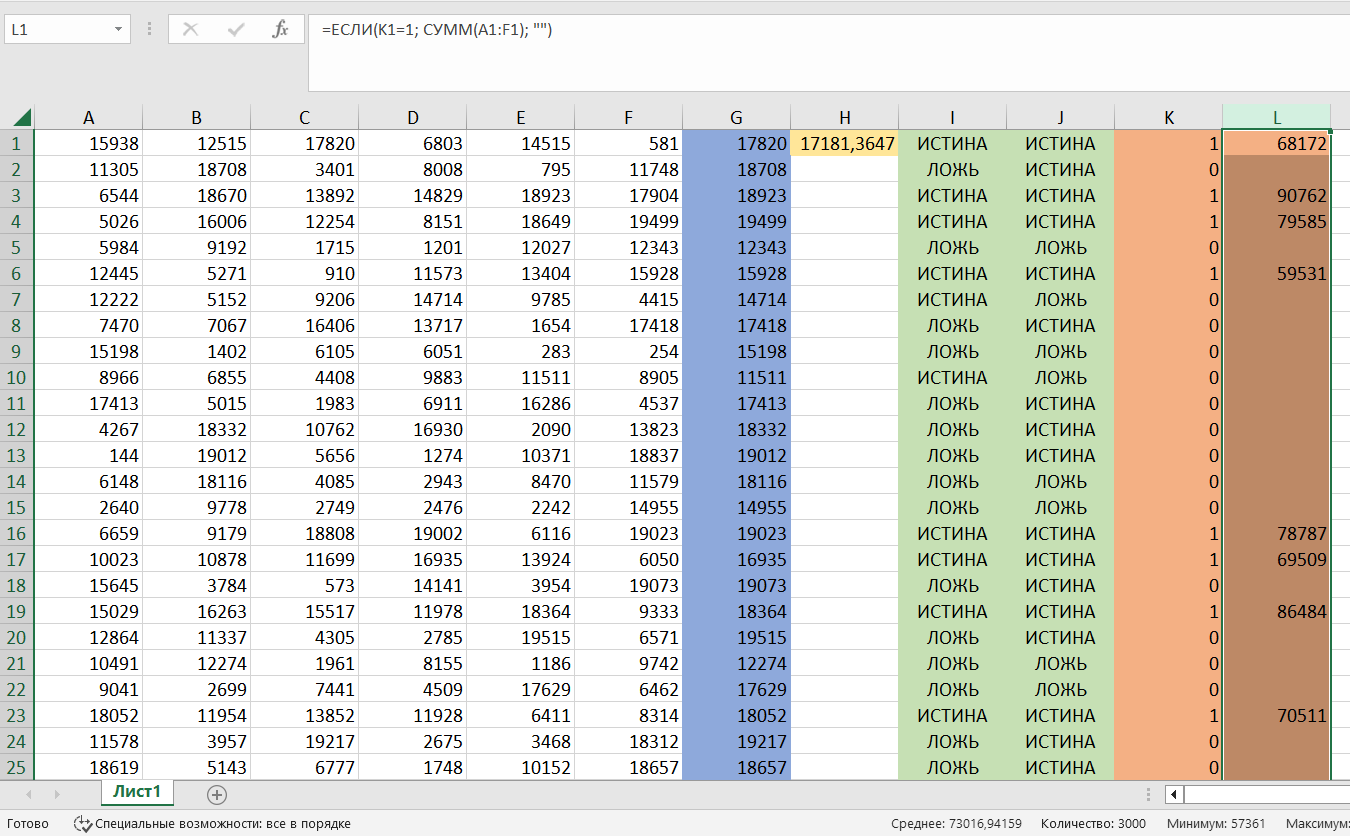
Task: Click the Enter checkmark icon in formula bar
Action: (x=236, y=30)
